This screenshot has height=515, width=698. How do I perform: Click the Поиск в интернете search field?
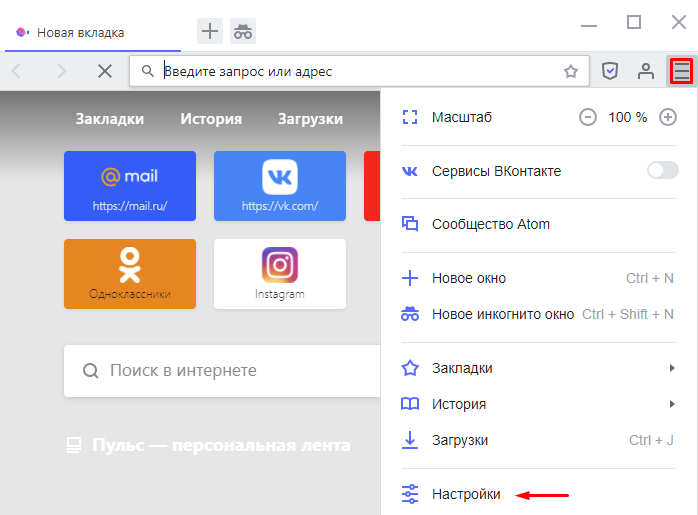coord(223,371)
